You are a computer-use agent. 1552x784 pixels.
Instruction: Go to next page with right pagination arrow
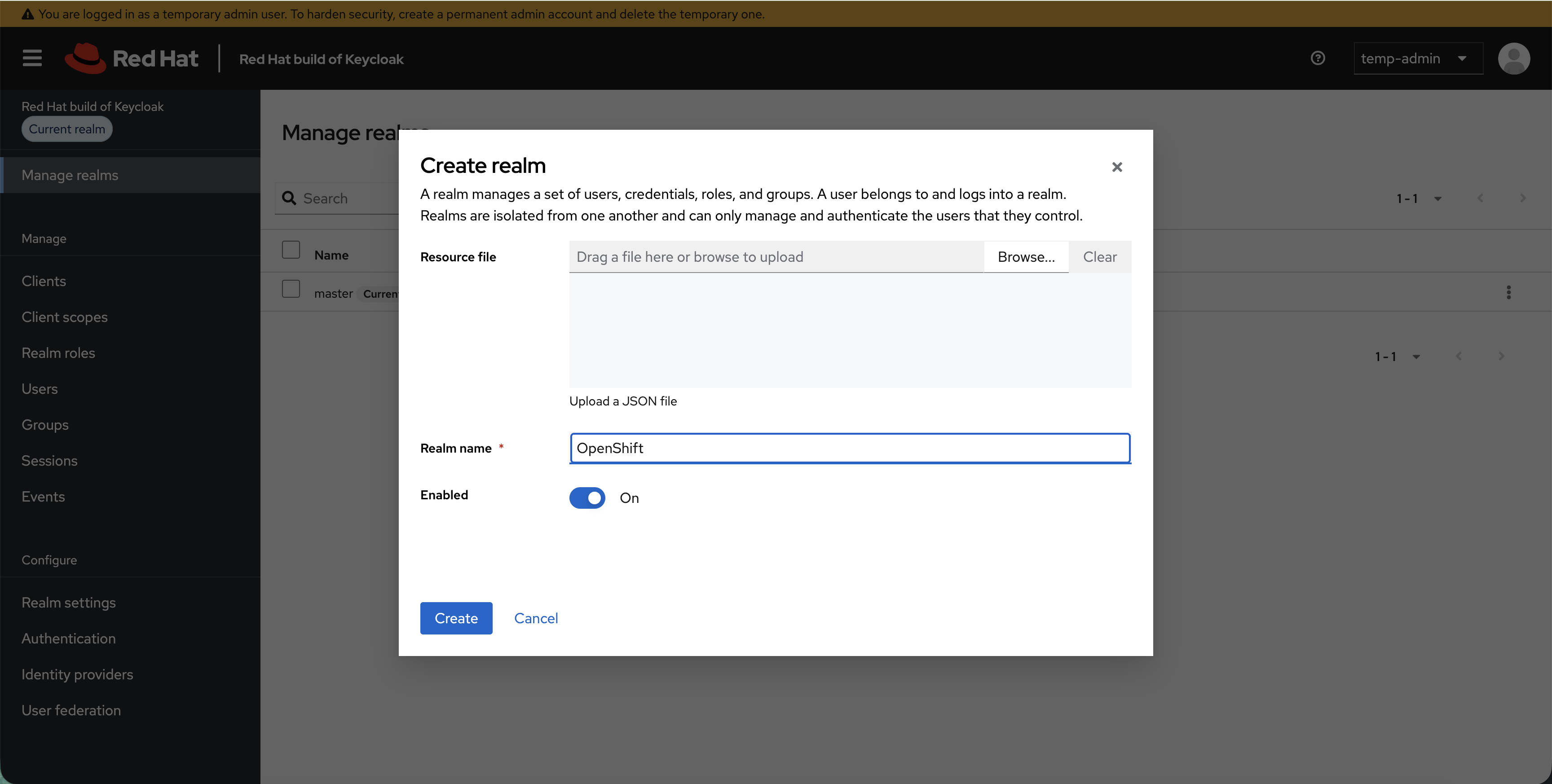tap(1522, 198)
